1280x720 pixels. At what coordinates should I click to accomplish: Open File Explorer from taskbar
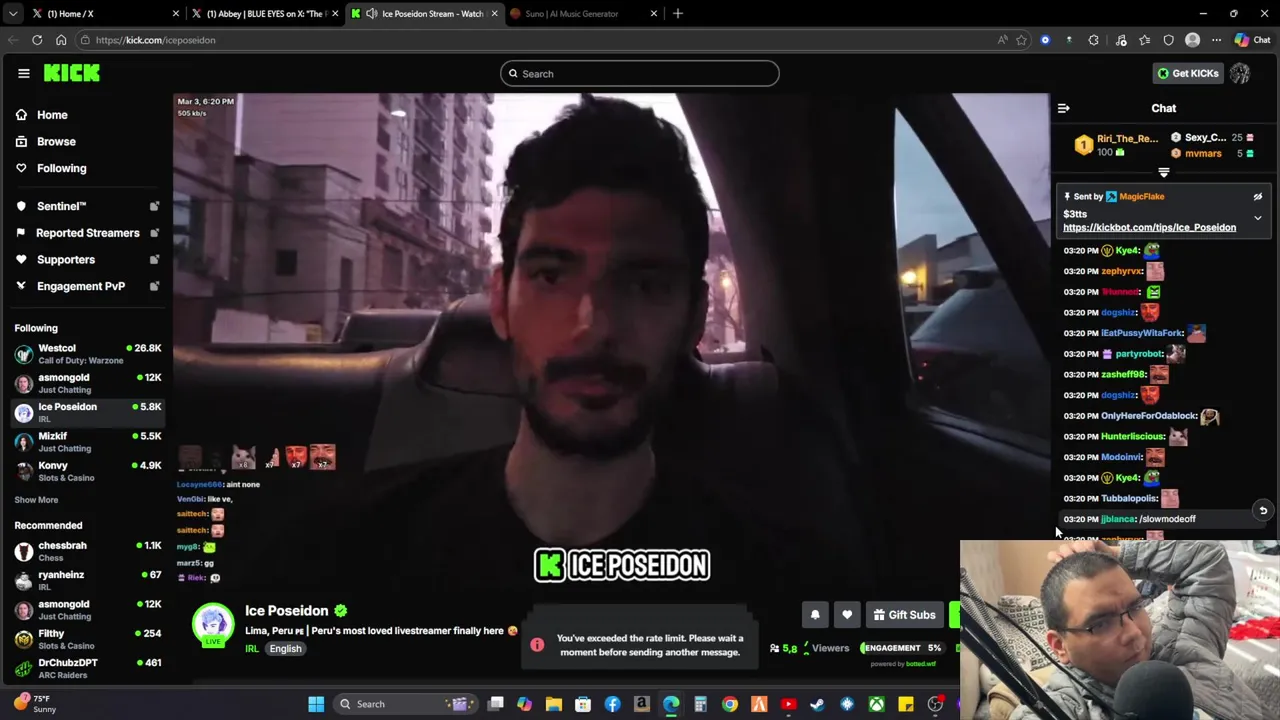(x=554, y=705)
